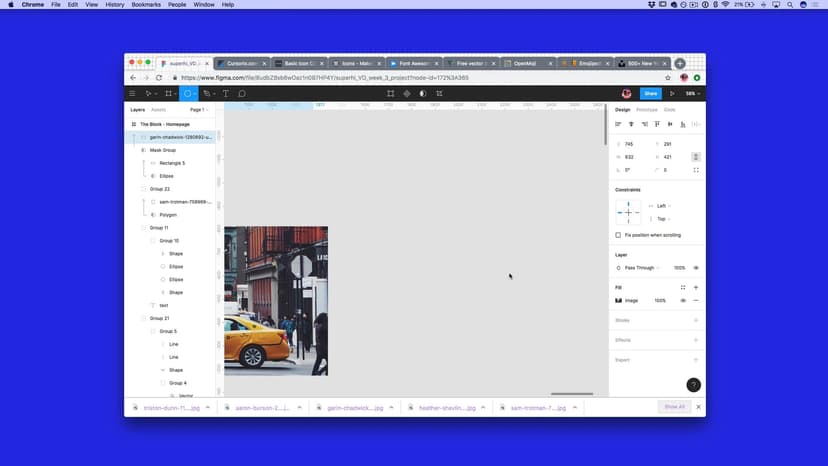Screen dimensions: 828x466
Task: Open the Pass Through blend mode dropdown
Action: pyautogui.click(x=642, y=268)
